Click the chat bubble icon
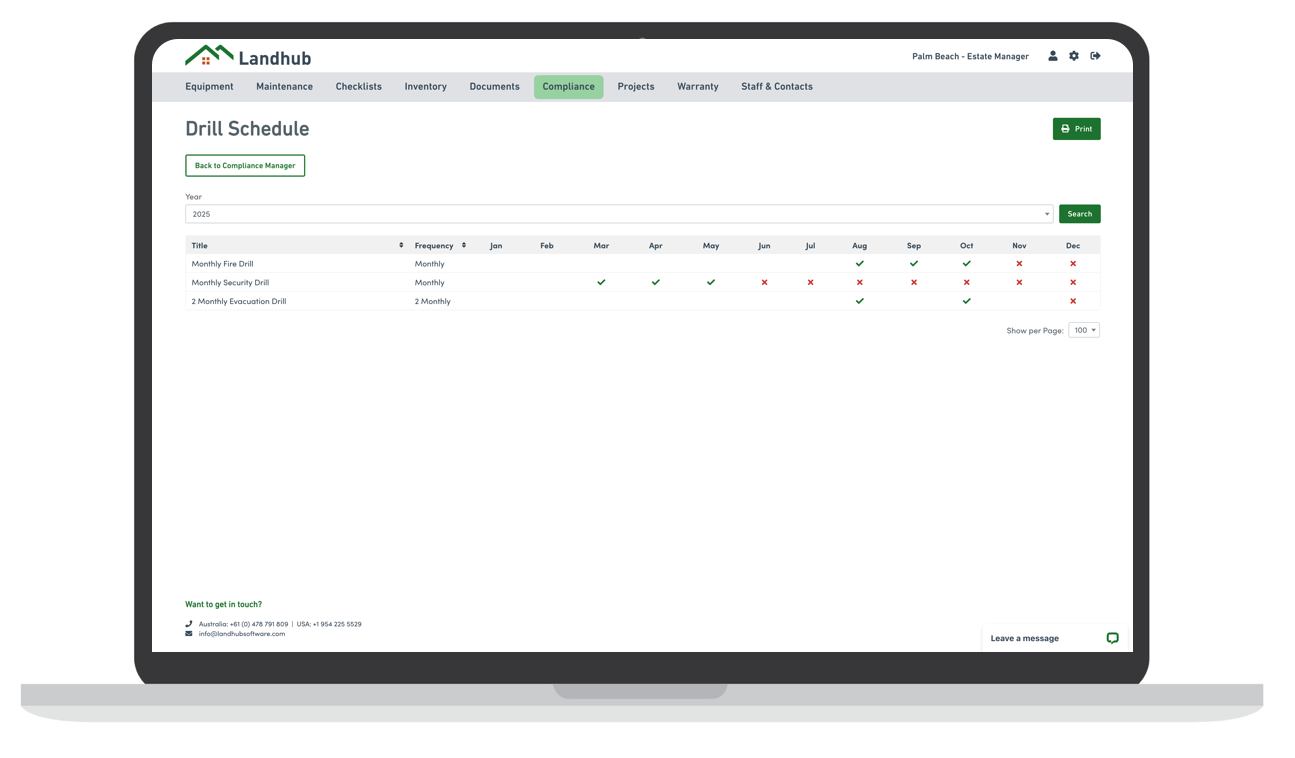Image resolution: width=1295 pixels, height=758 pixels. [x=1112, y=638]
